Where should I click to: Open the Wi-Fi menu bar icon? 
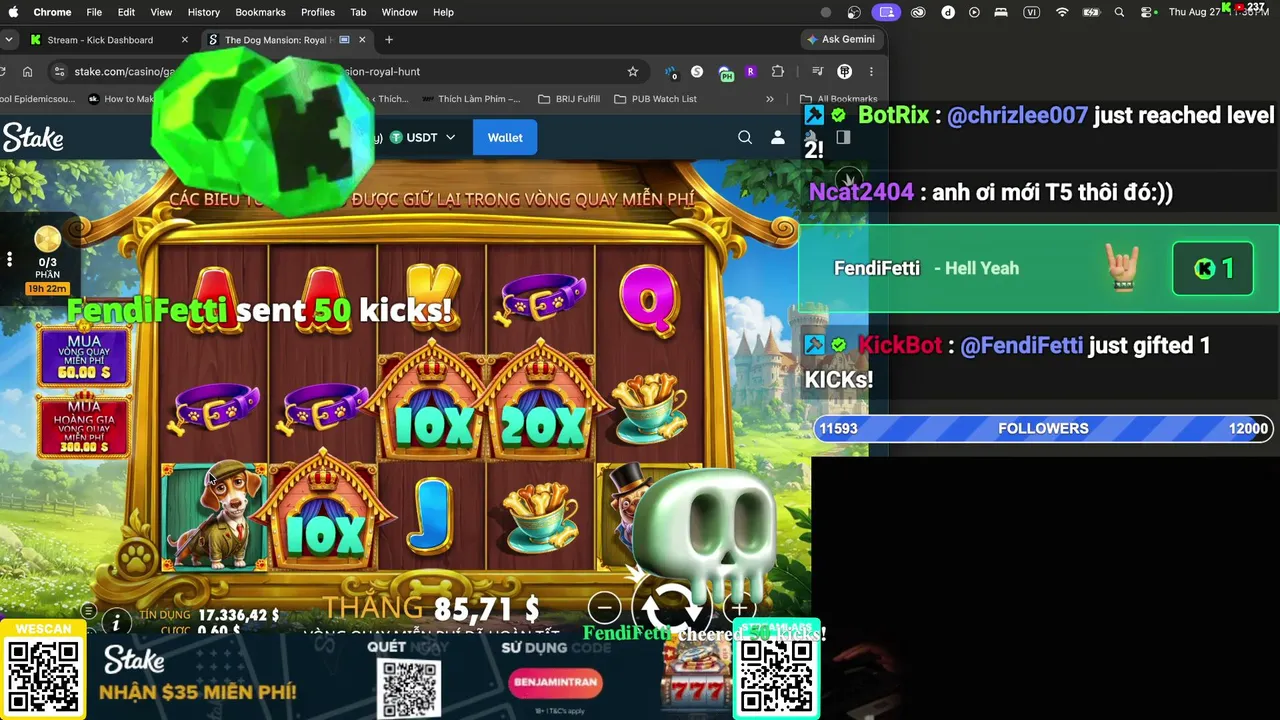pyautogui.click(x=1062, y=12)
